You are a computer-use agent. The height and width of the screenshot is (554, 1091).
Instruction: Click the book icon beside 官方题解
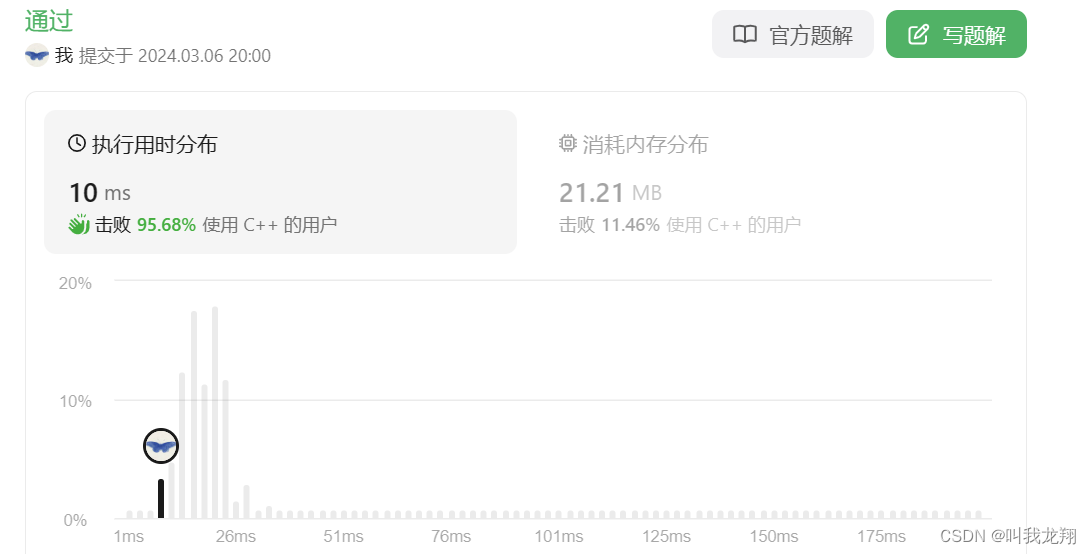point(744,34)
